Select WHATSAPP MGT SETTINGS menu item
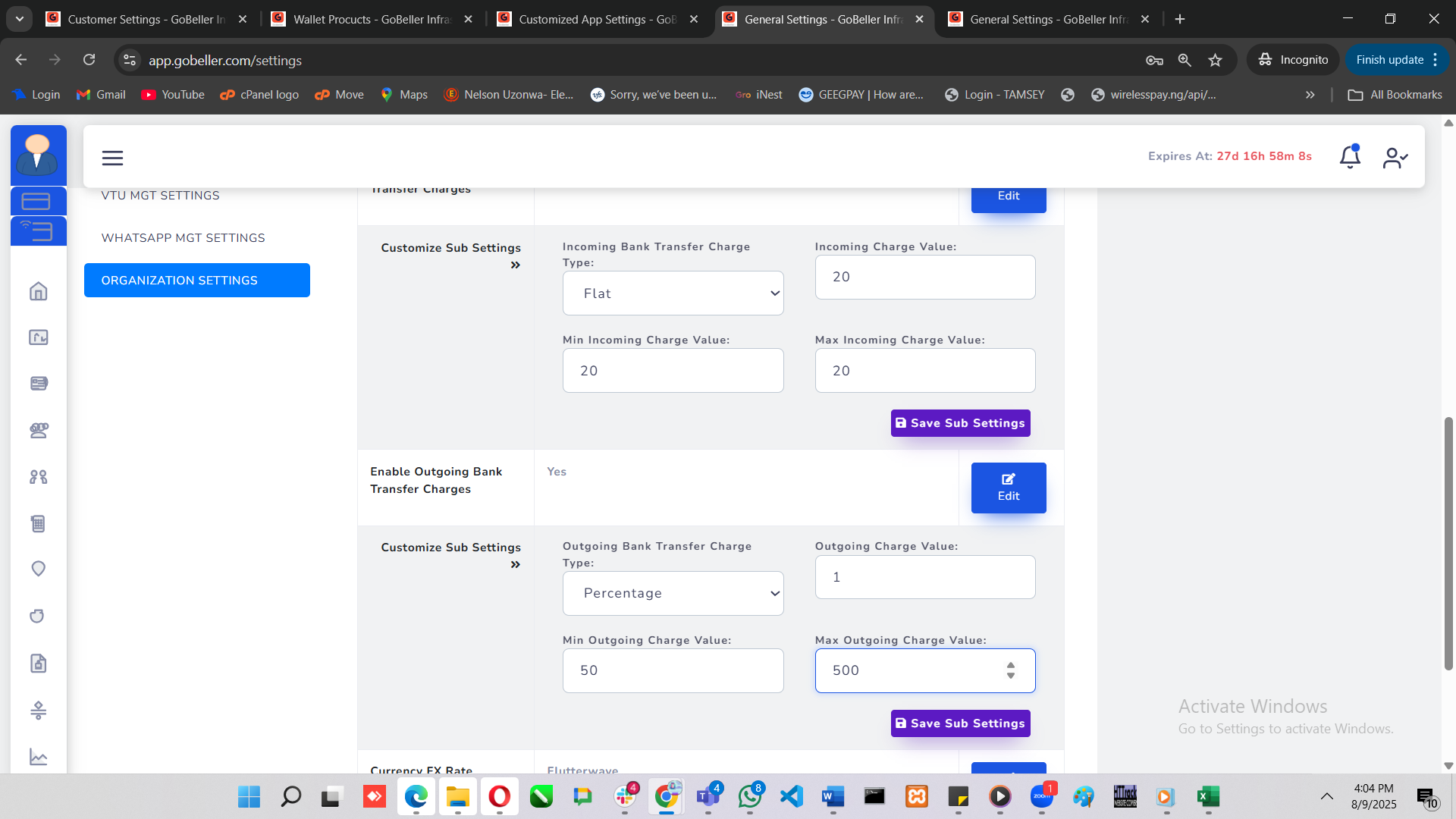1456x819 pixels. pos(183,238)
